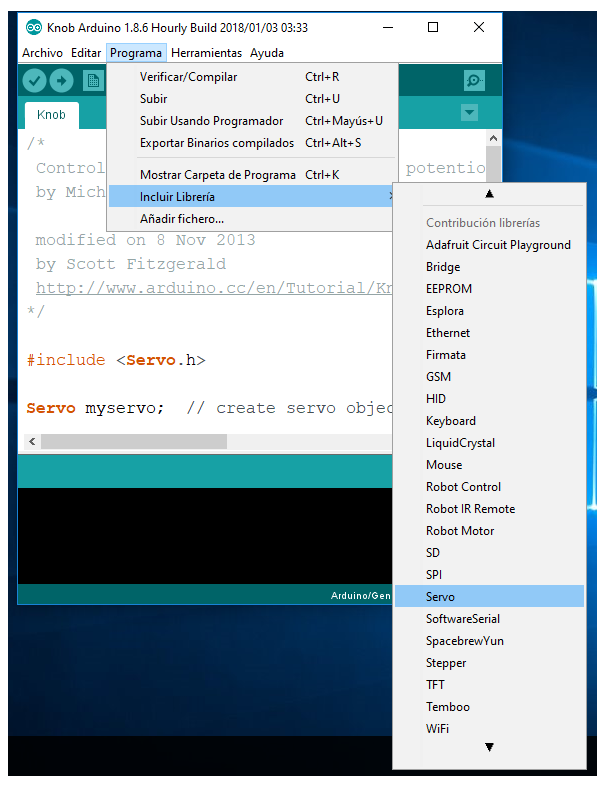Click the arduino.cc Tutorial link in code
This screenshot has height=787, width=614.
[x=214, y=288]
